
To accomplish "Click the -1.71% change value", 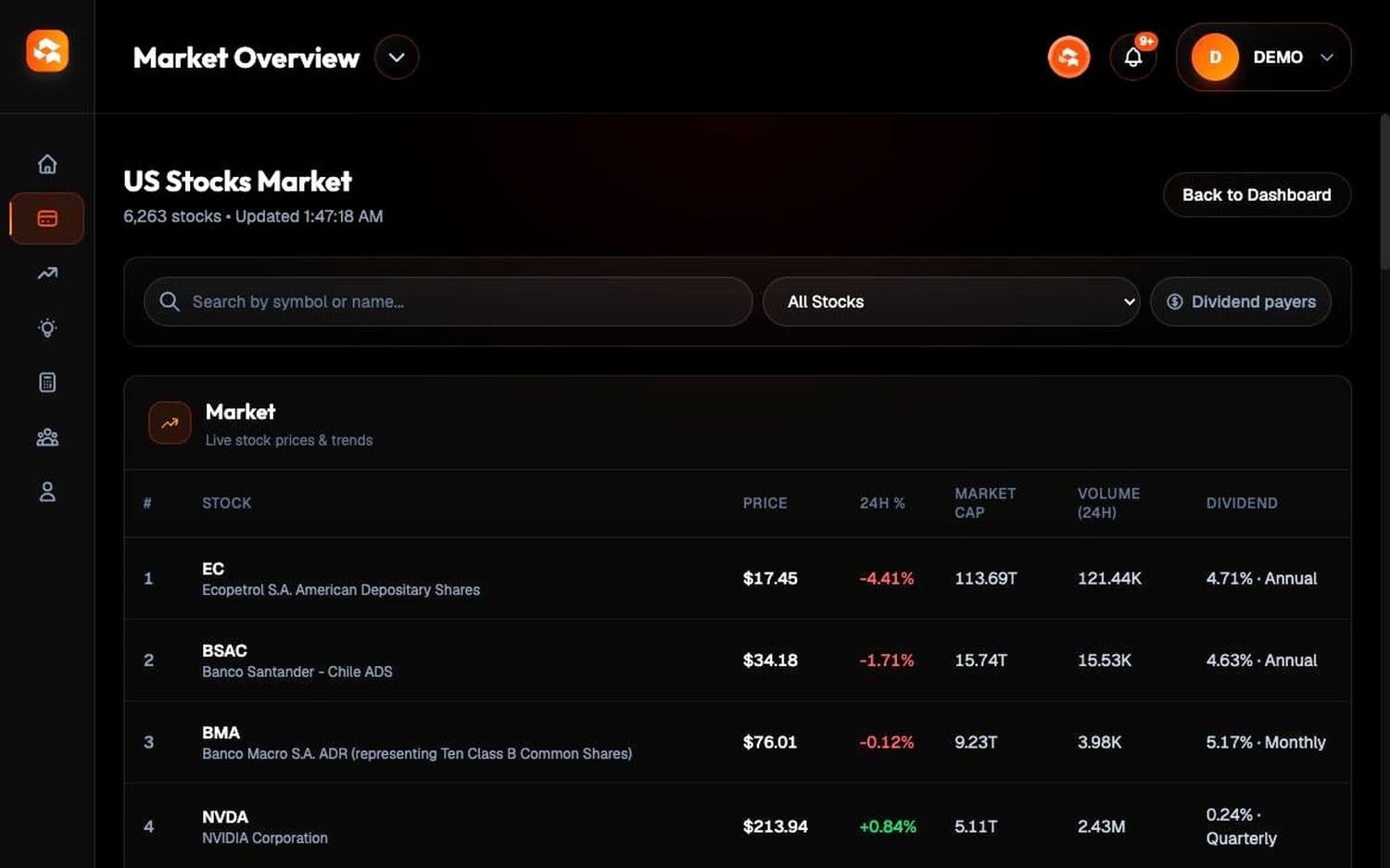I will 887,660.
